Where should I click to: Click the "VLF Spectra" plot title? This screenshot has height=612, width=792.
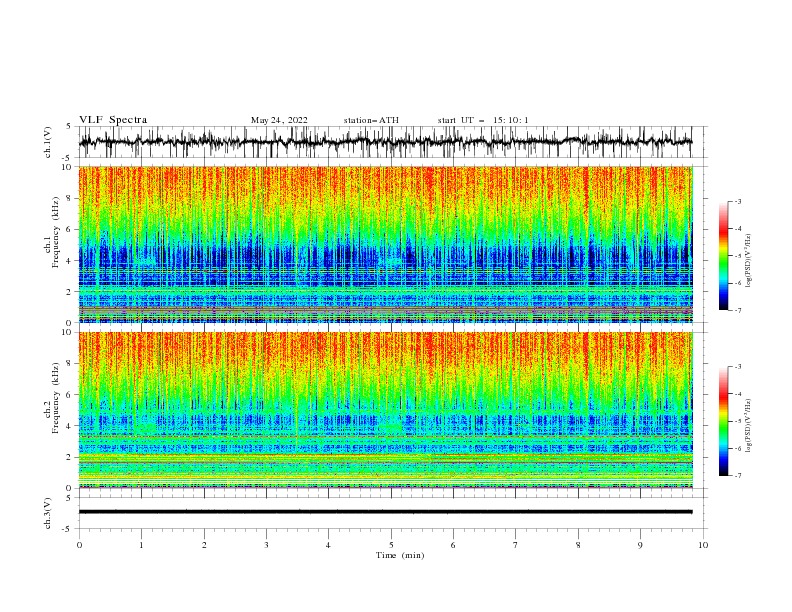[113, 120]
